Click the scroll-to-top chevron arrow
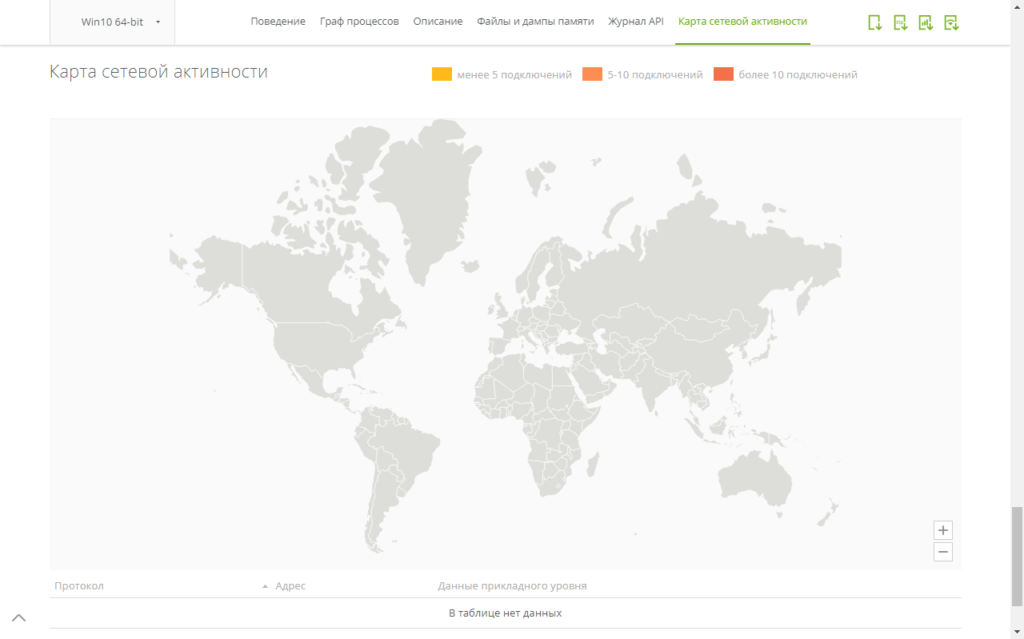This screenshot has width=1024, height=639. (18, 618)
